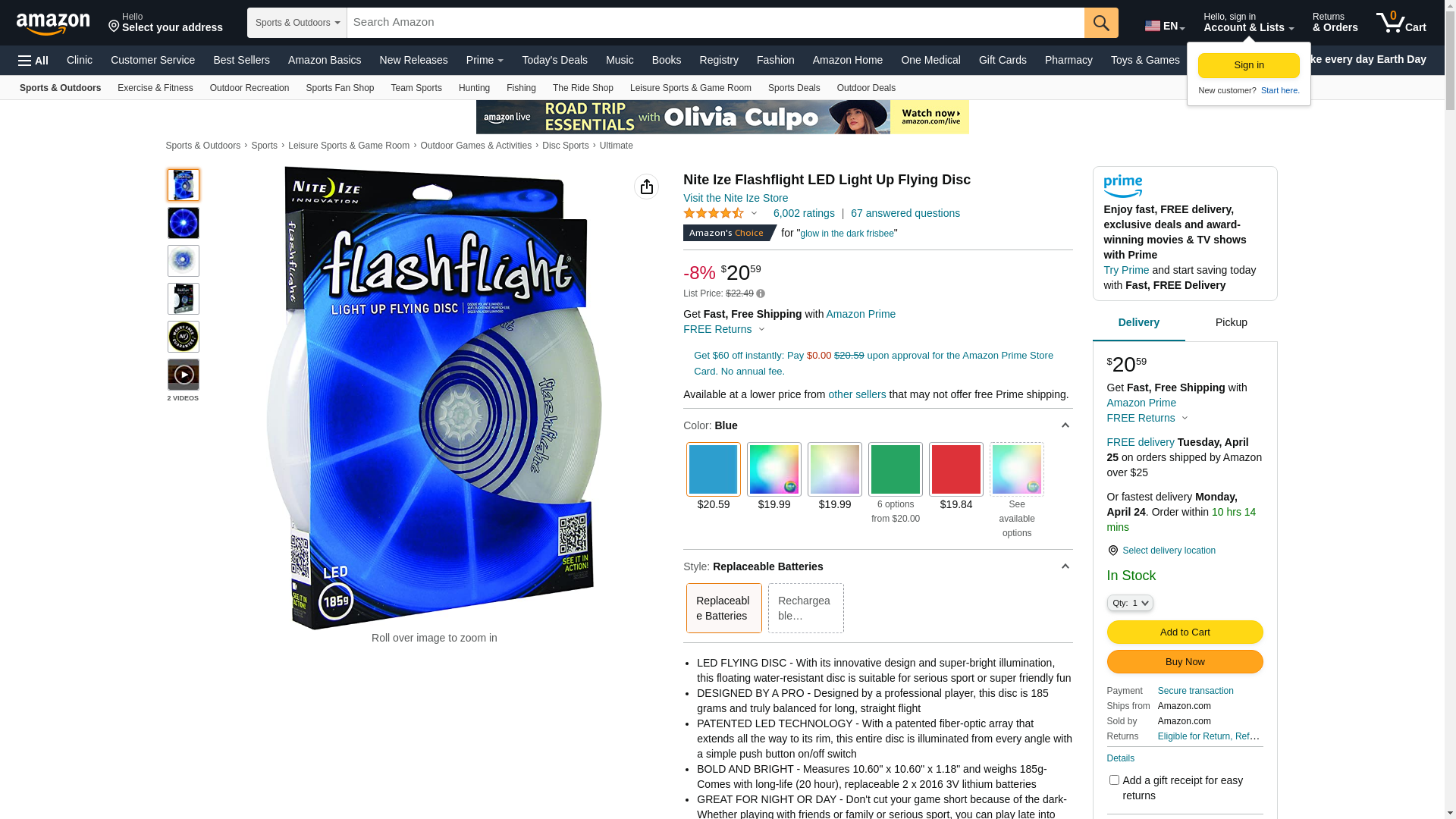Viewport: 1456px width, 819px height.
Task: Play the product video thumbnail
Action: click(x=184, y=375)
